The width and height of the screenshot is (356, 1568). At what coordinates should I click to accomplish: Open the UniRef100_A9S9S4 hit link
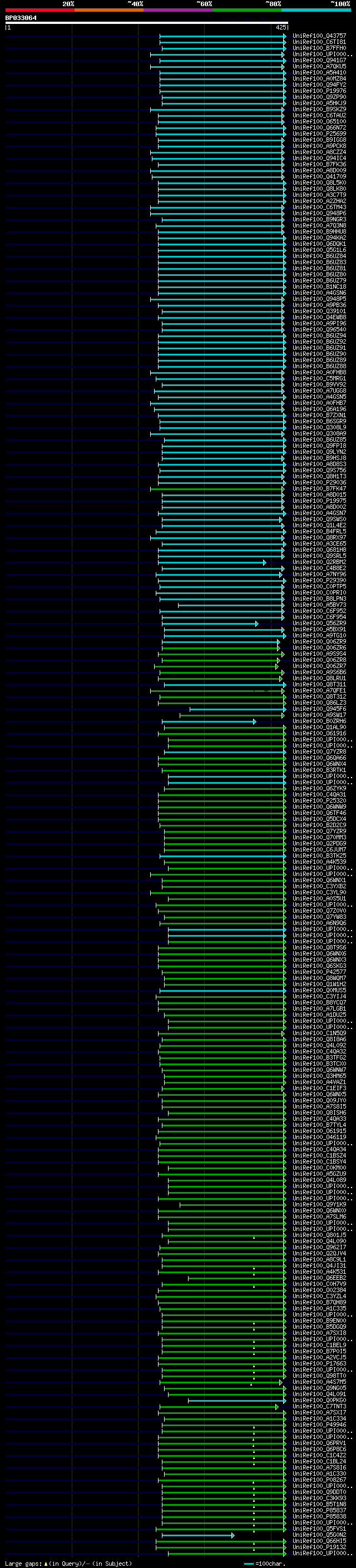pos(319,654)
